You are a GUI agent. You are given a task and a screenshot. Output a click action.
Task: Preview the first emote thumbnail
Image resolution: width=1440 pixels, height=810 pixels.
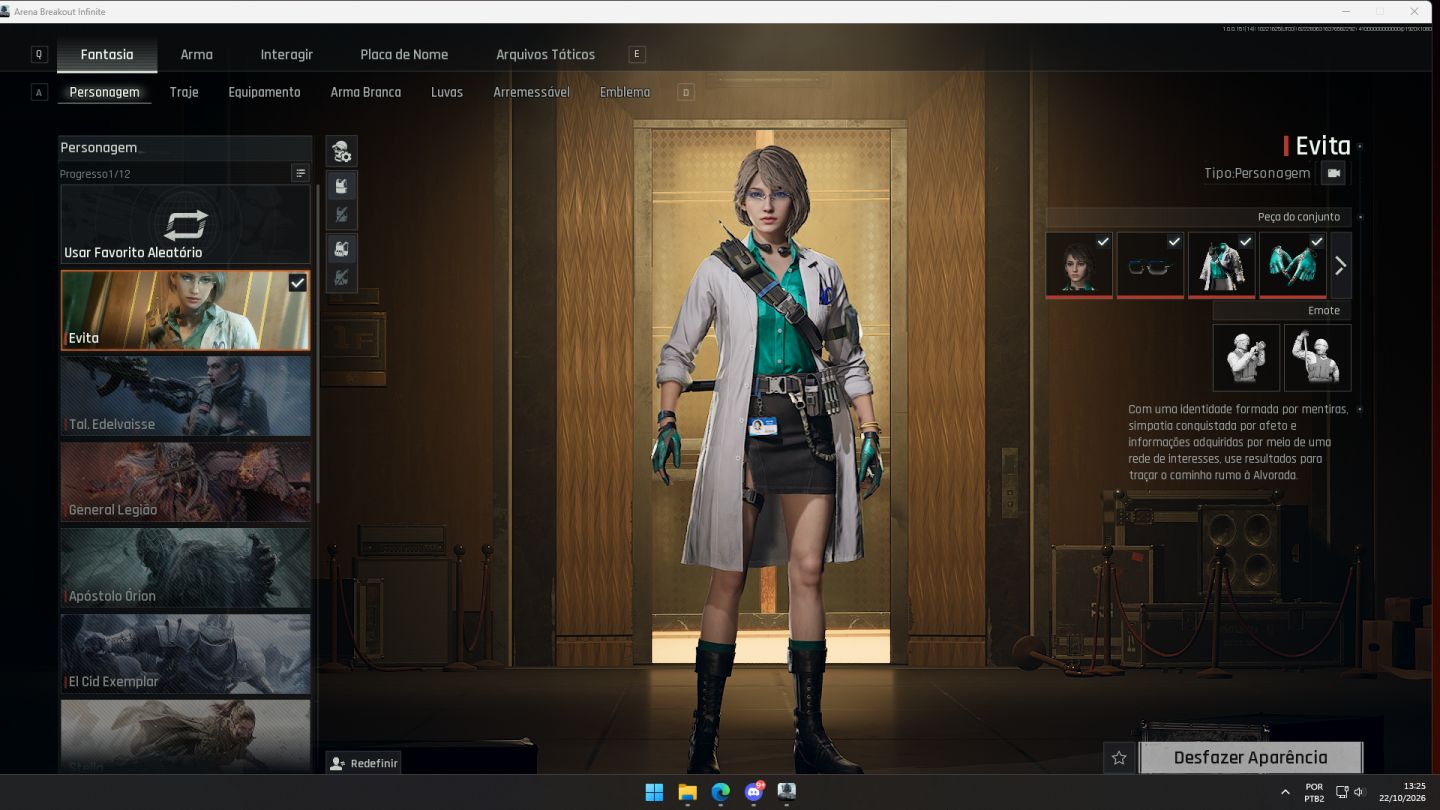tap(1246, 357)
